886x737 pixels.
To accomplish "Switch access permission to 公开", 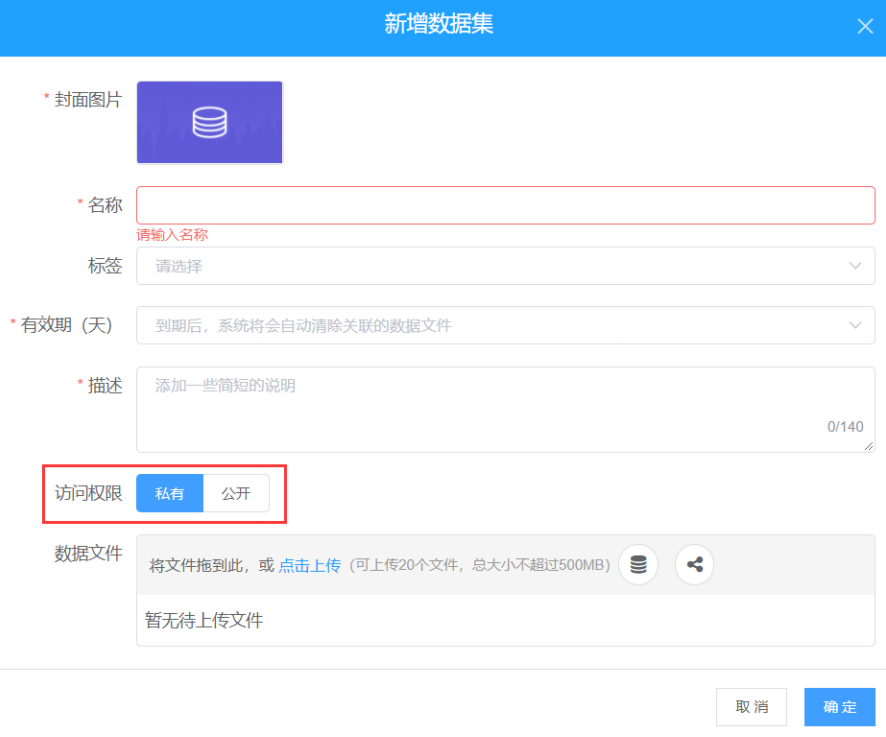I will click(x=236, y=493).
